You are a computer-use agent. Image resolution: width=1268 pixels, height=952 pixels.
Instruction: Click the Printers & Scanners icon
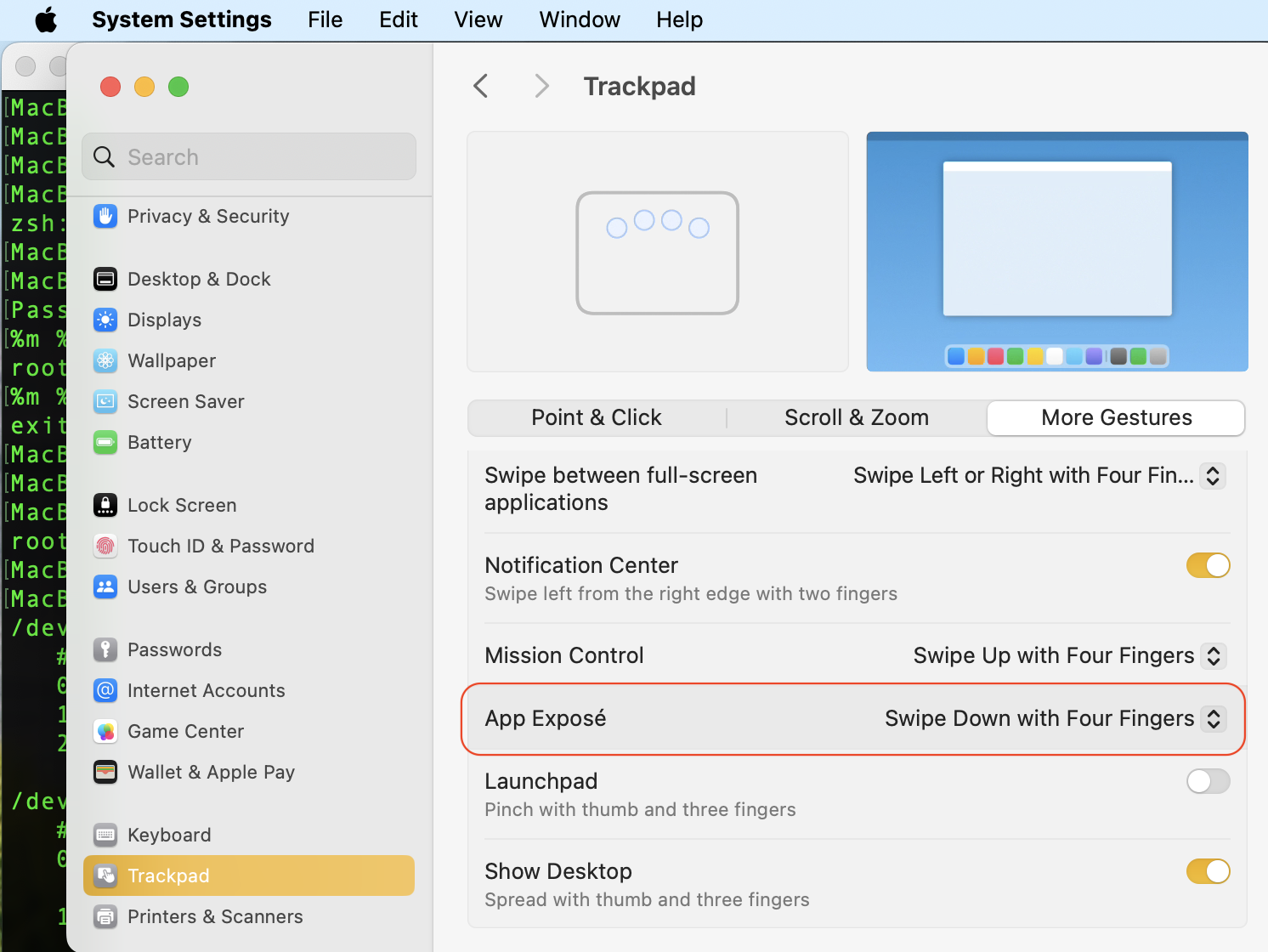[x=105, y=916]
